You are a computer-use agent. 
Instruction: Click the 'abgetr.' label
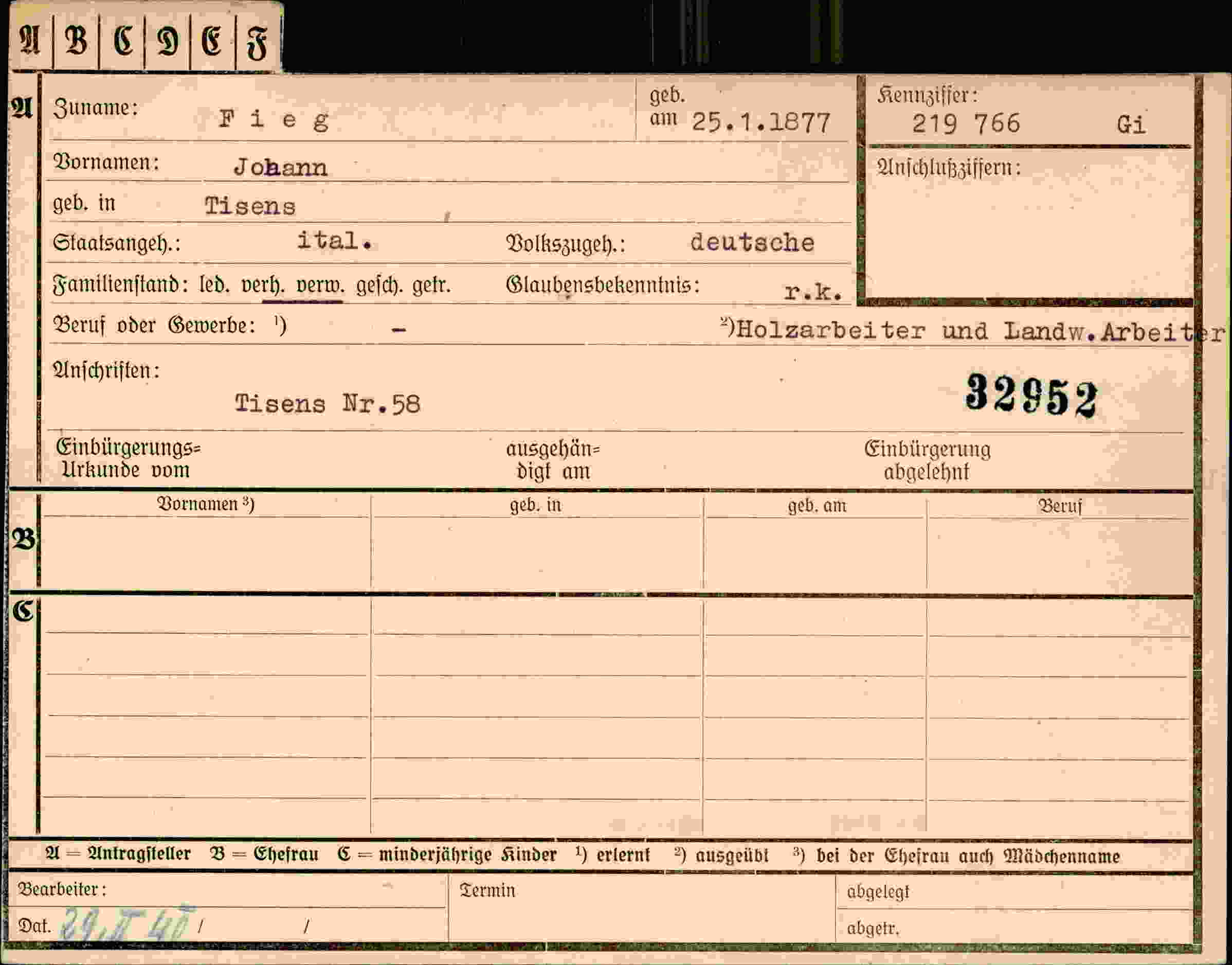873,928
